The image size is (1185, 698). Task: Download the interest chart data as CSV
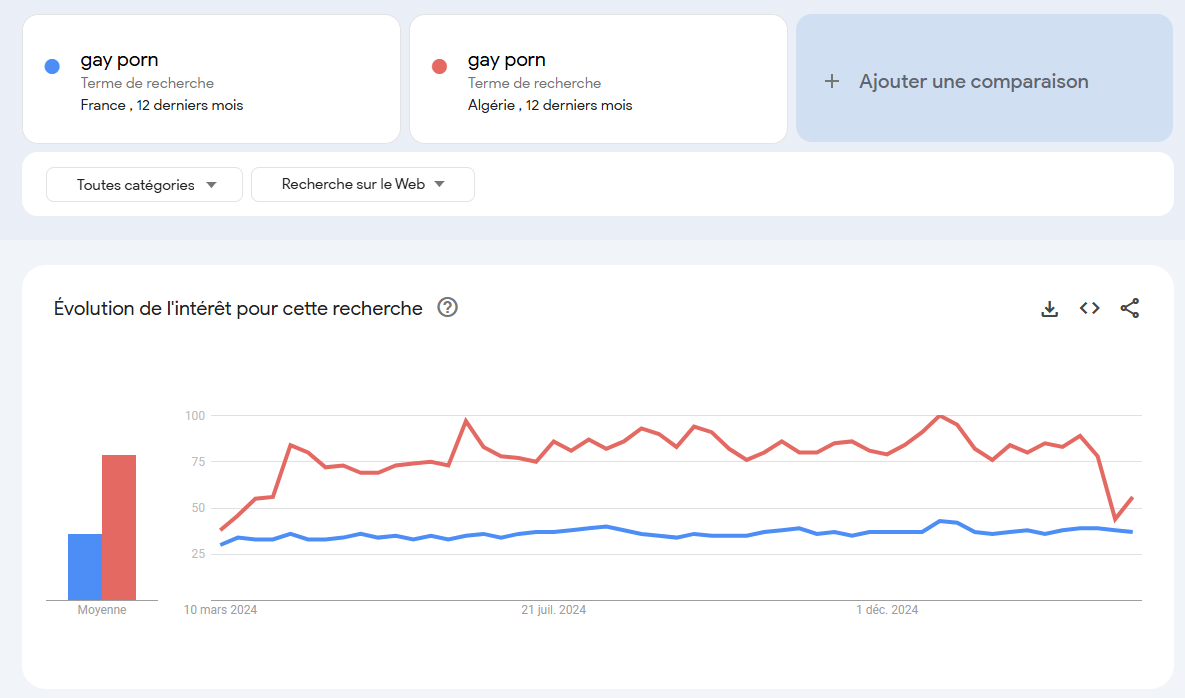1049,309
